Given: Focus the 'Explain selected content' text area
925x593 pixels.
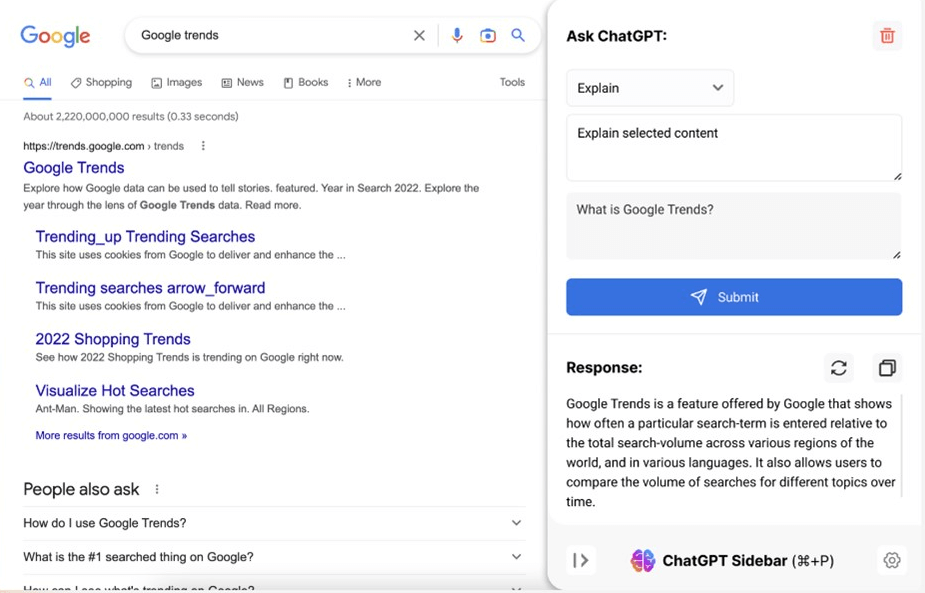Looking at the screenshot, I should pyautogui.click(x=734, y=148).
